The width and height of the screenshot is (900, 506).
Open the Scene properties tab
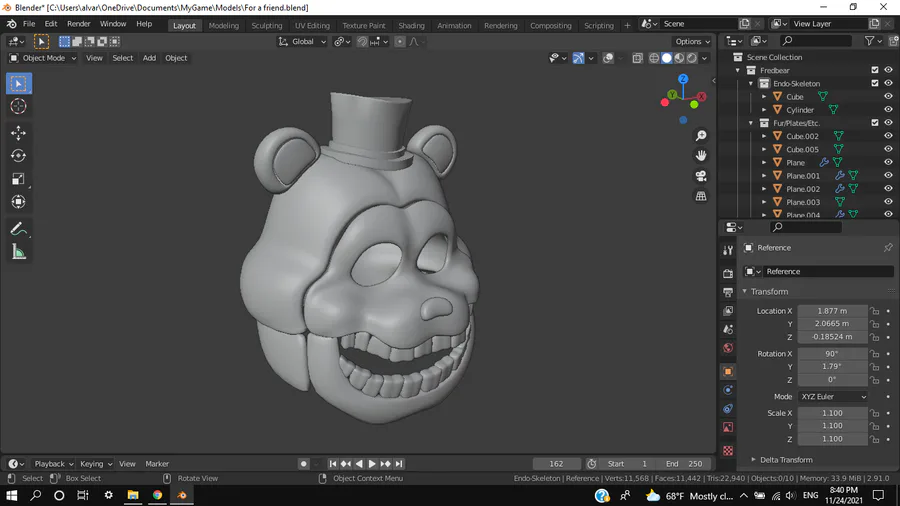point(728,330)
